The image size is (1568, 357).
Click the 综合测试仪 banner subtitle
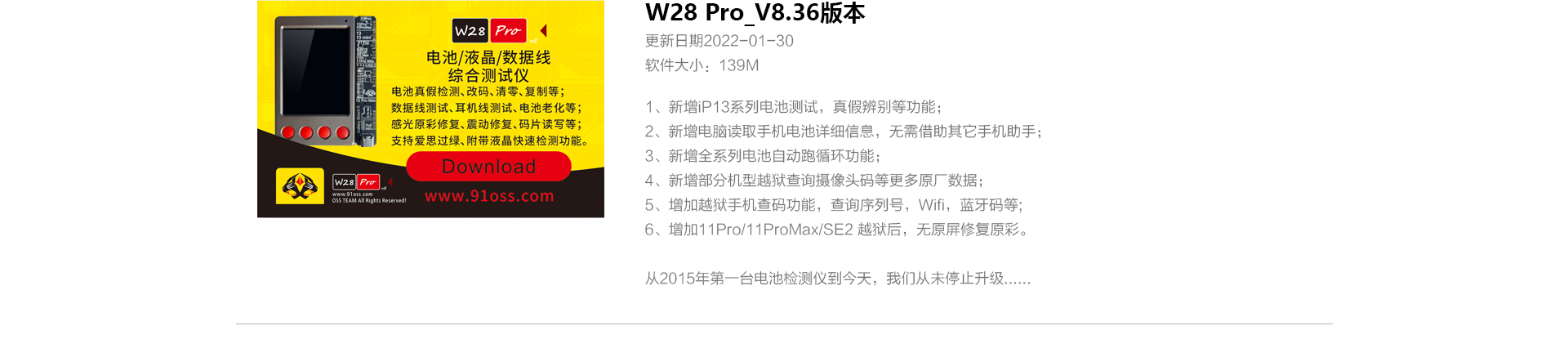[x=488, y=75]
